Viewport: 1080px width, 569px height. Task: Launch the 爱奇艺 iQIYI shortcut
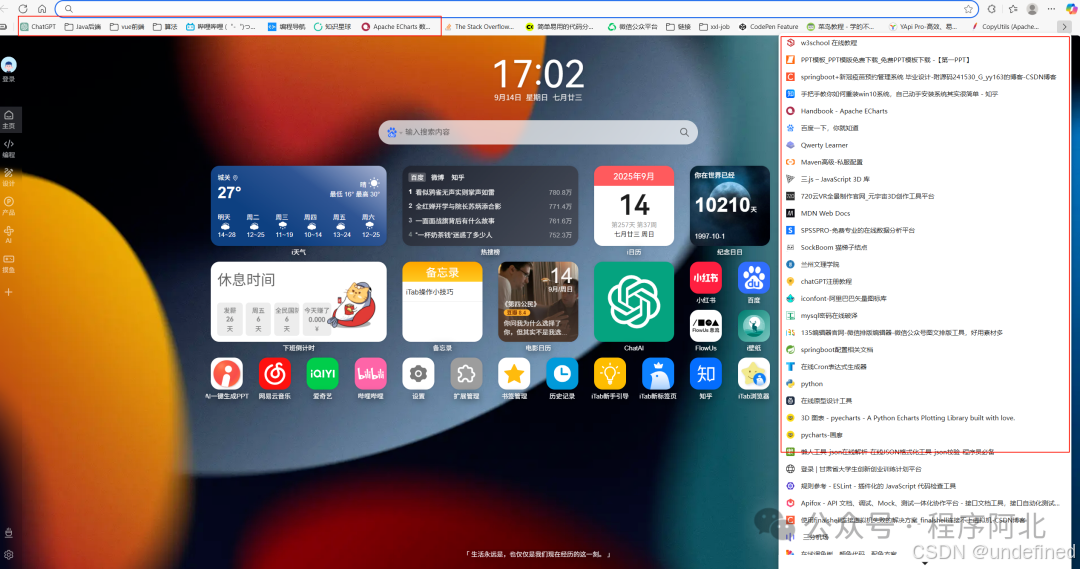pos(322,374)
